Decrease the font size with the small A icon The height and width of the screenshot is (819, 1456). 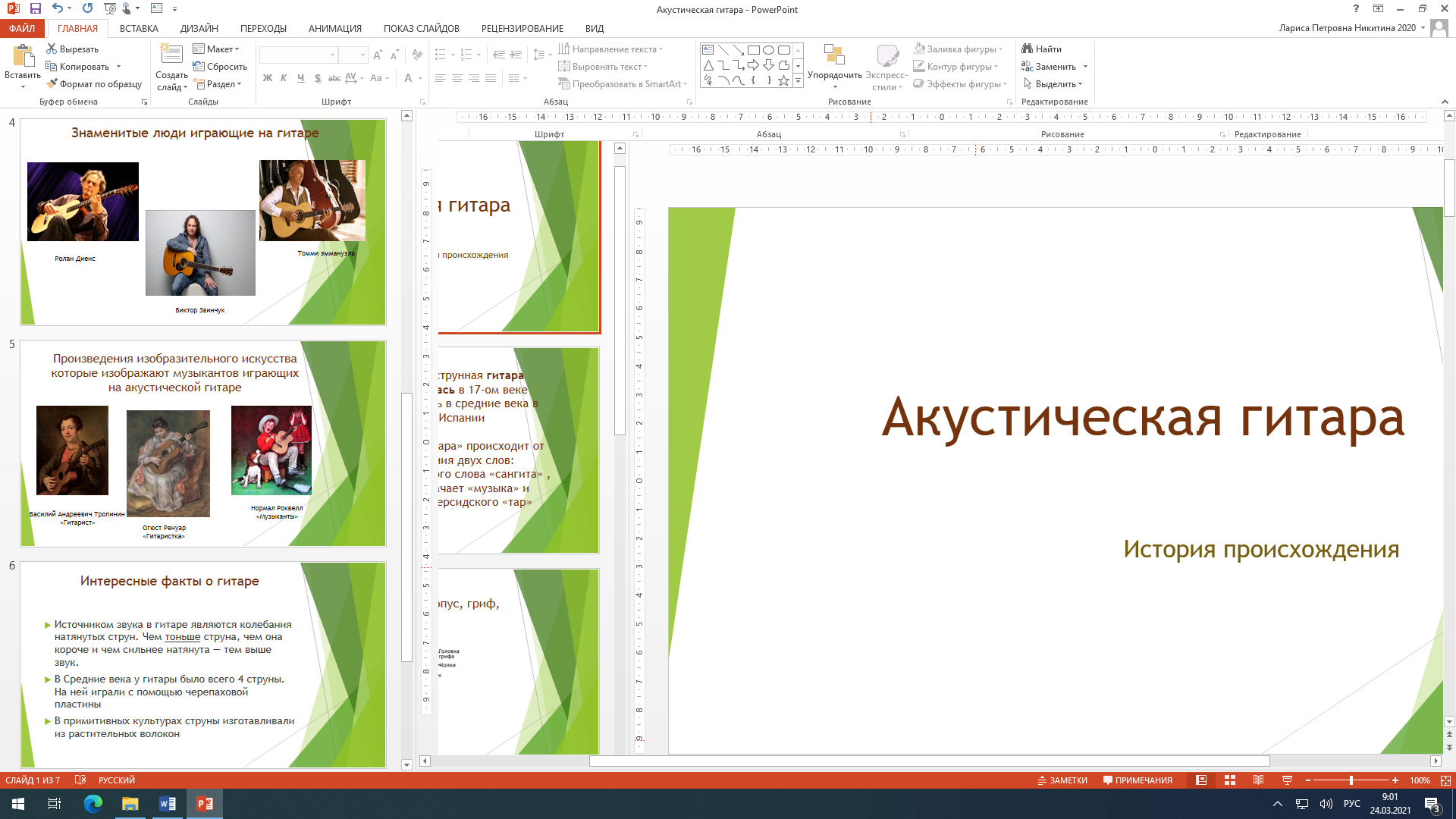coord(394,55)
